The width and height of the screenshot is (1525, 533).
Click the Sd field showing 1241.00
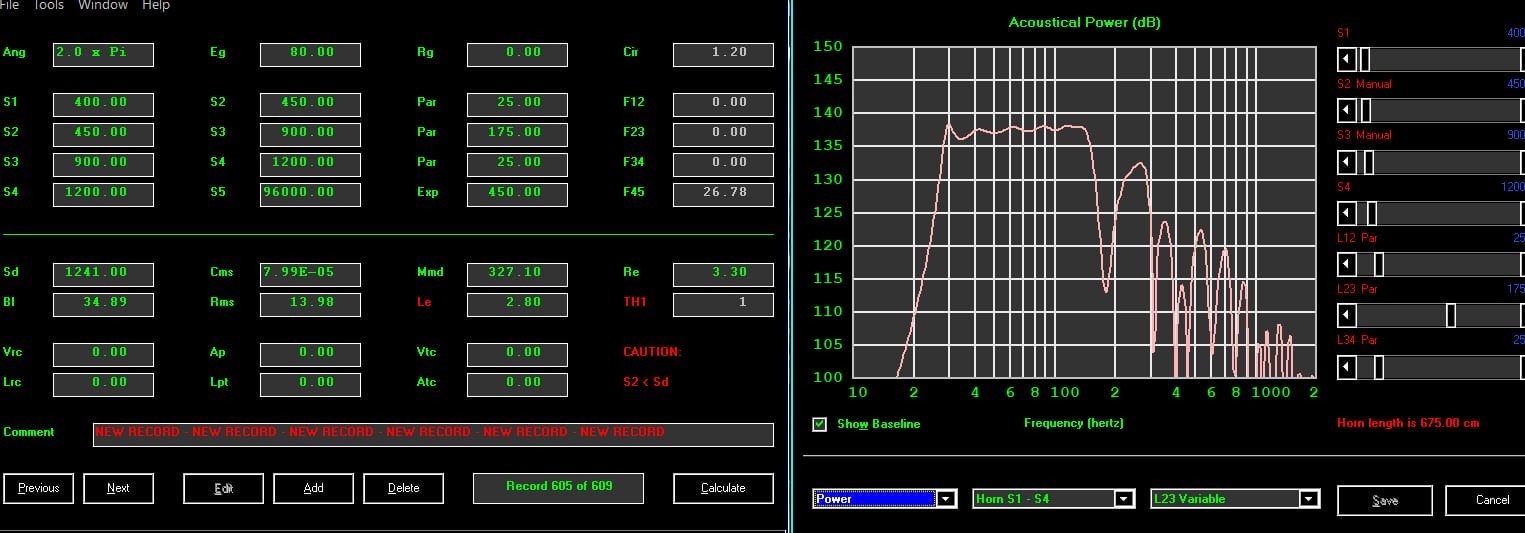click(103, 274)
